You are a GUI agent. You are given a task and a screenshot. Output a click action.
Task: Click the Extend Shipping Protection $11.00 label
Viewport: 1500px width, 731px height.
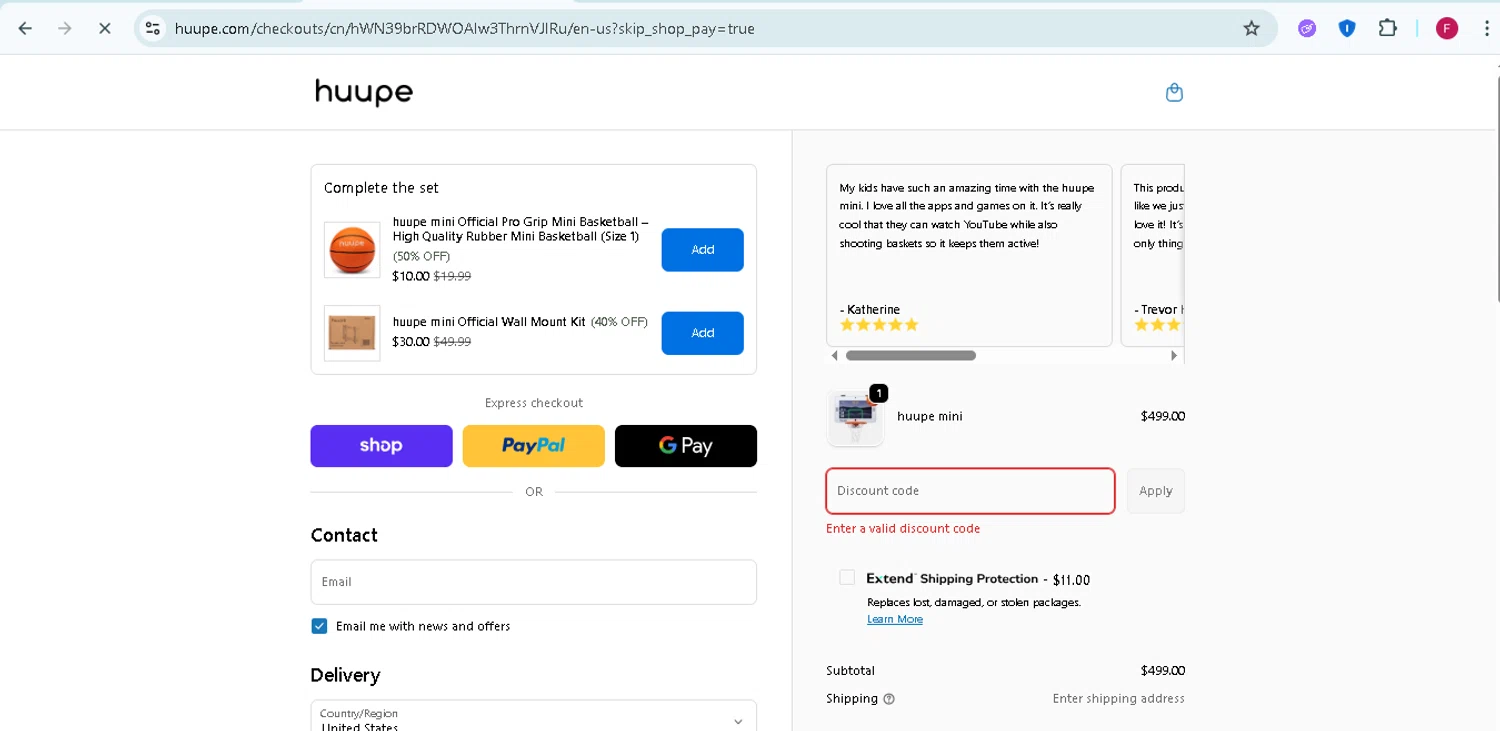[x=978, y=579]
